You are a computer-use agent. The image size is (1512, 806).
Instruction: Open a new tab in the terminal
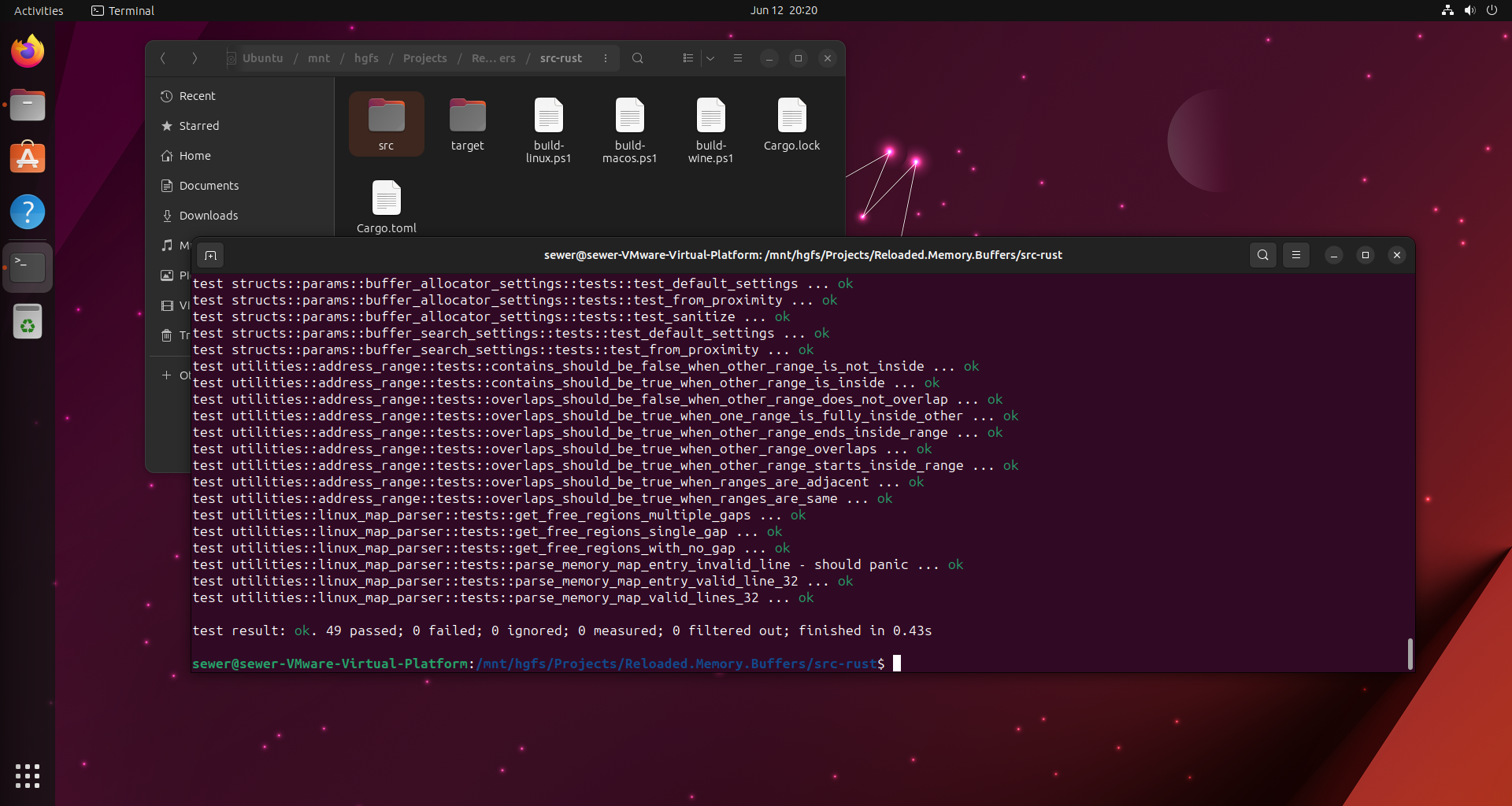(x=210, y=255)
